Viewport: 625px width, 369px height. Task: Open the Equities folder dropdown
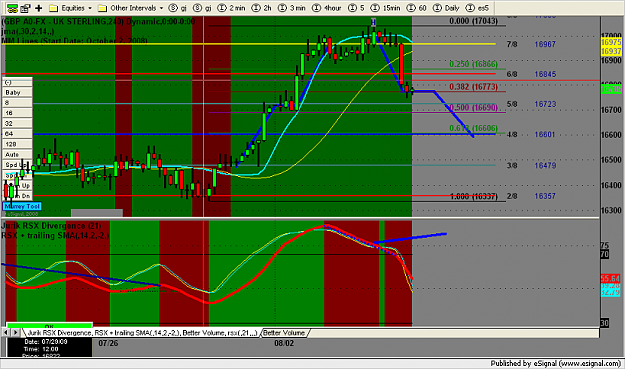coord(71,8)
